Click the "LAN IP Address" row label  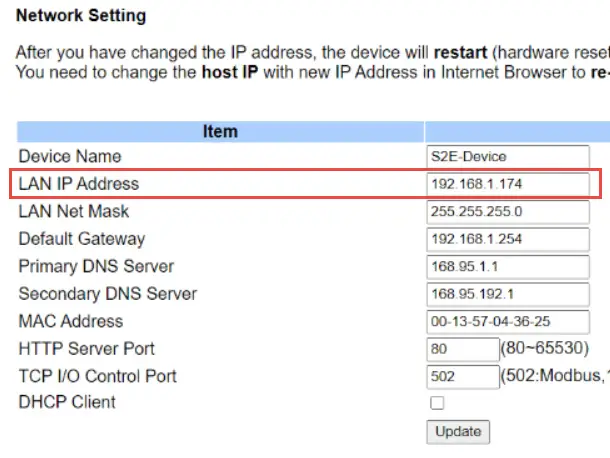79,184
